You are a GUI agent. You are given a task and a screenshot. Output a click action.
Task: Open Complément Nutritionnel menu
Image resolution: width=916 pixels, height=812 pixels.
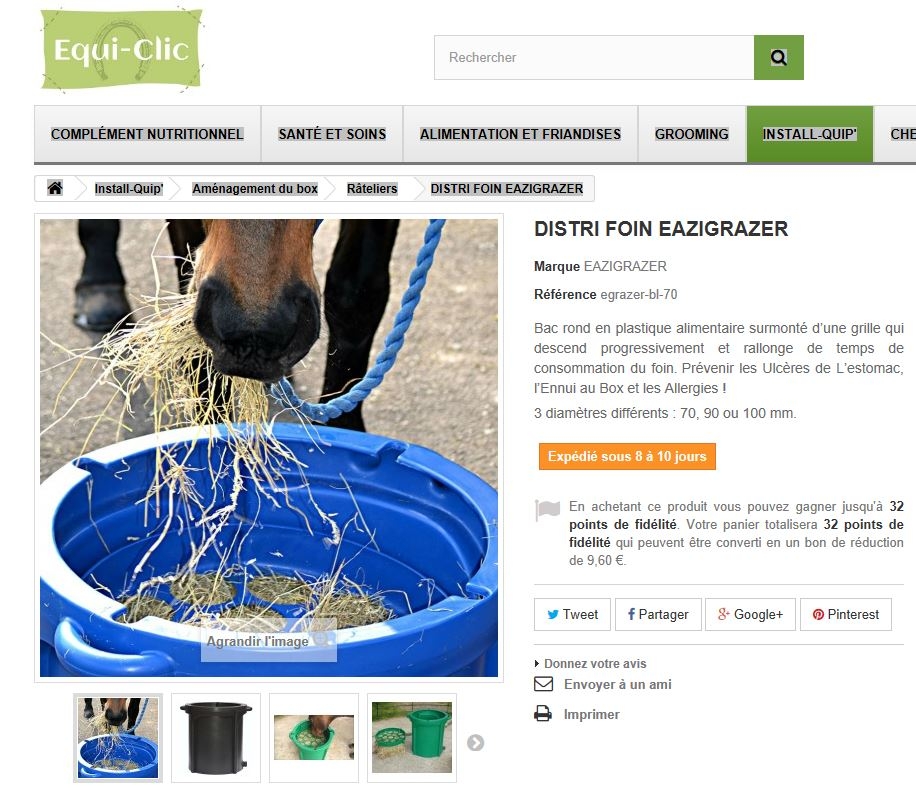(147, 134)
